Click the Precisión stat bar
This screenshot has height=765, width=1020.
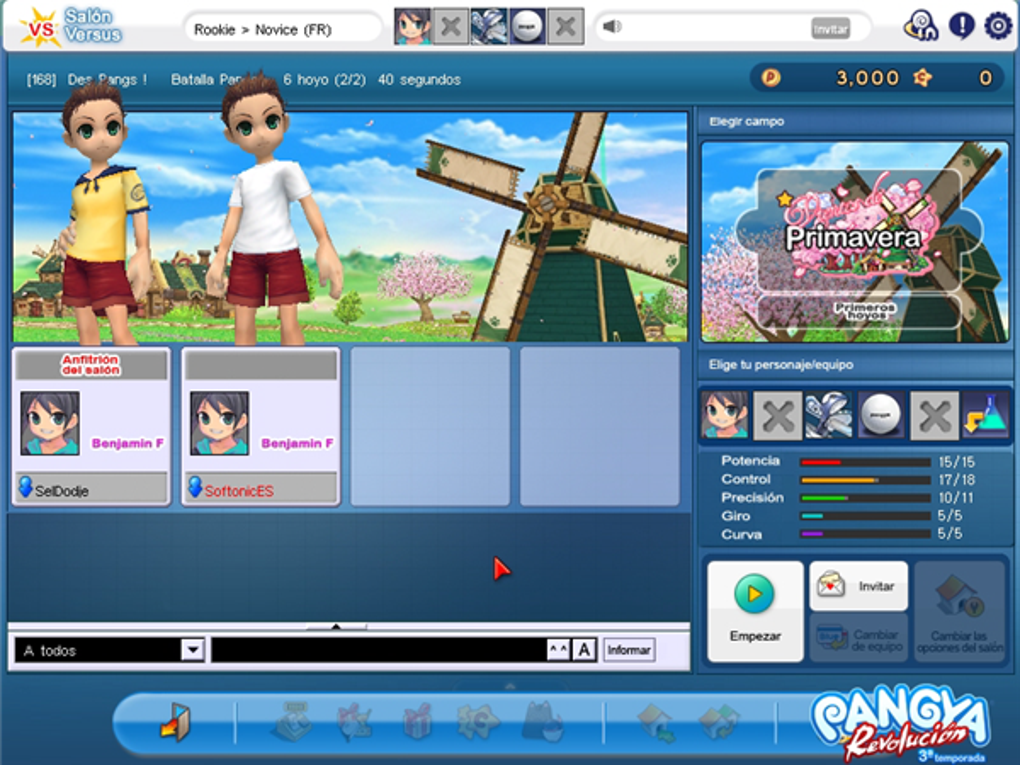pyautogui.click(x=865, y=498)
